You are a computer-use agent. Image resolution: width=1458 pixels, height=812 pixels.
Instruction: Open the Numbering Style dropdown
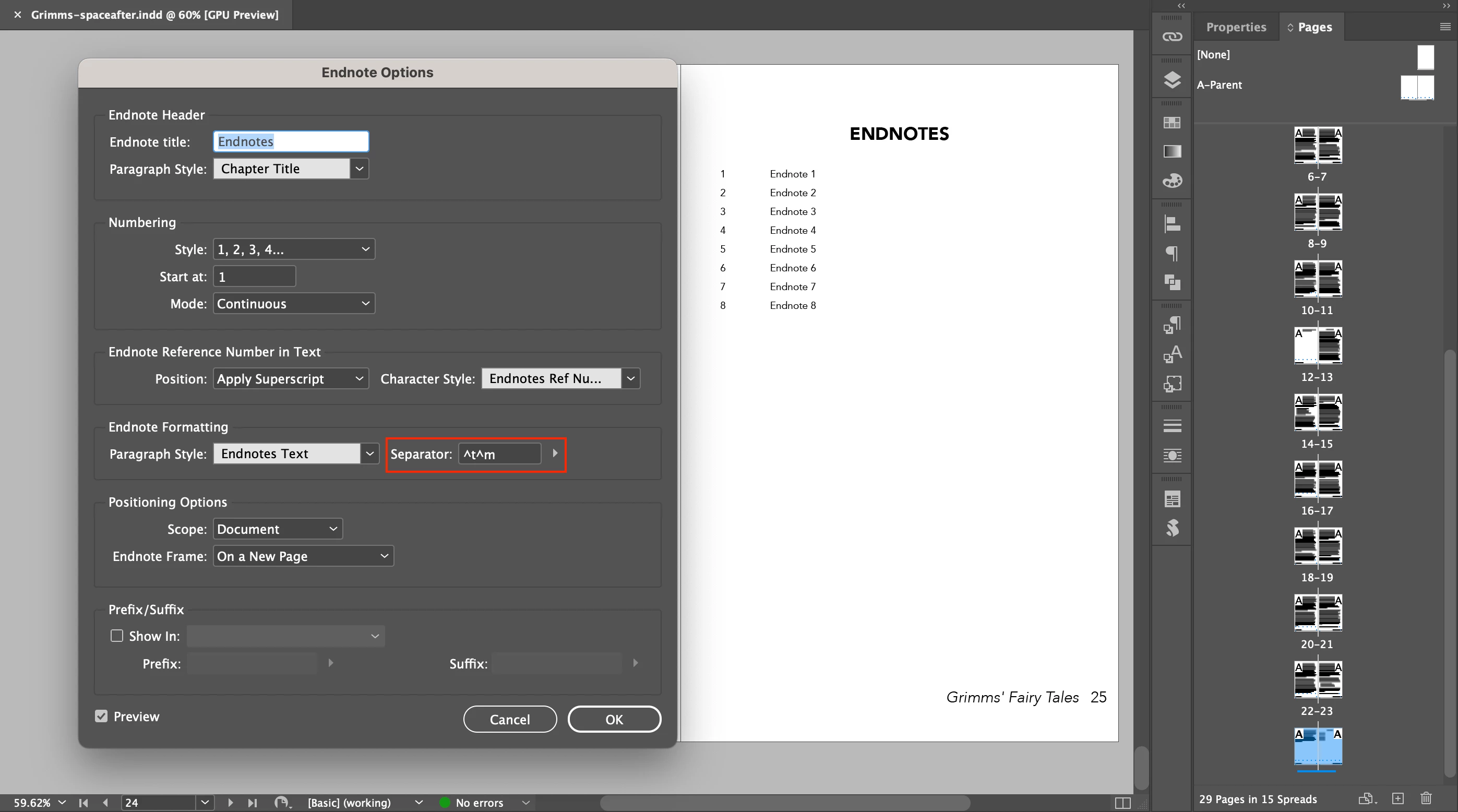coord(294,249)
